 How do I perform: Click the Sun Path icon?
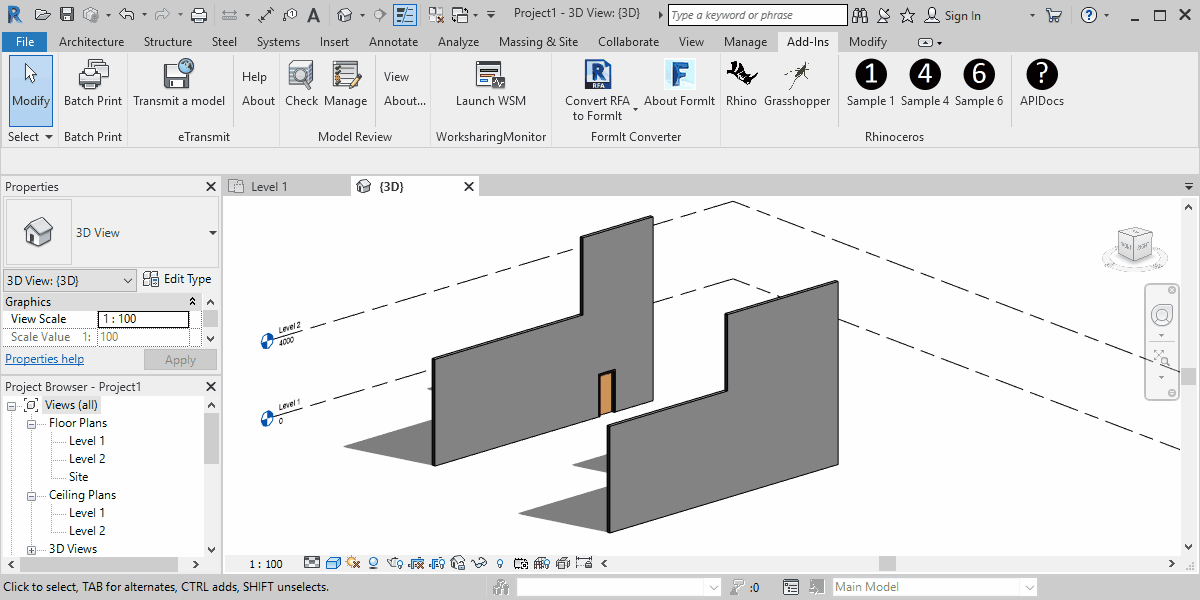(x=352, y=563)
